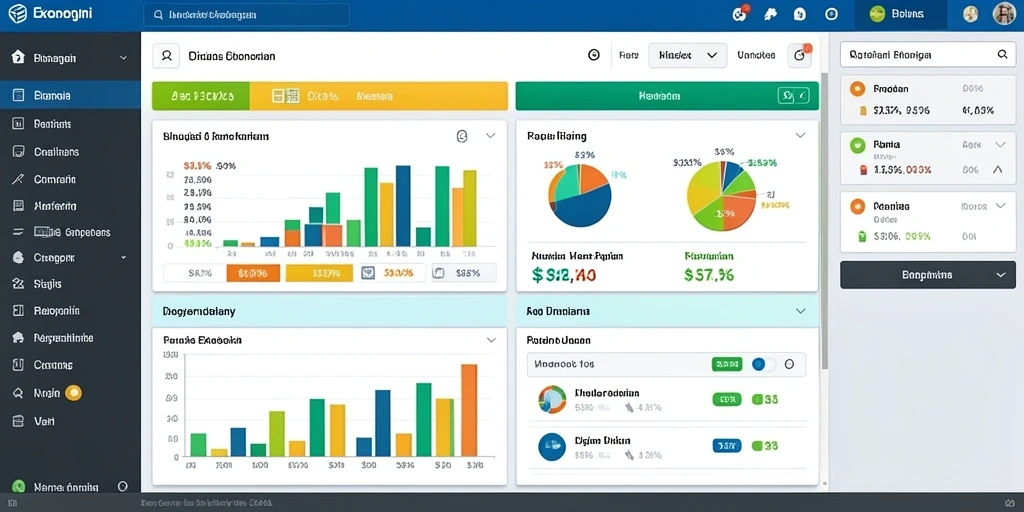Open the notification icon with red badge

coord(740,14)
